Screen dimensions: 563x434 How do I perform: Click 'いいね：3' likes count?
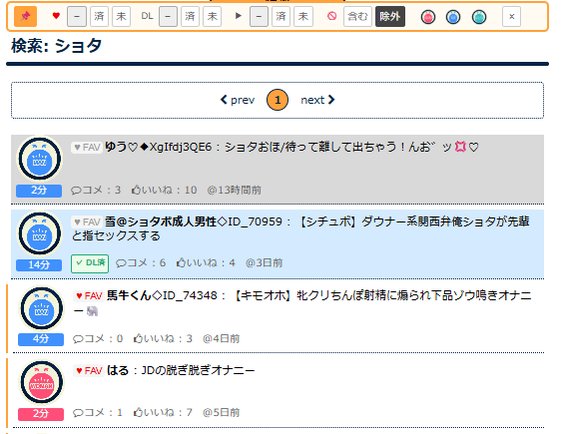tap(163, 339)
